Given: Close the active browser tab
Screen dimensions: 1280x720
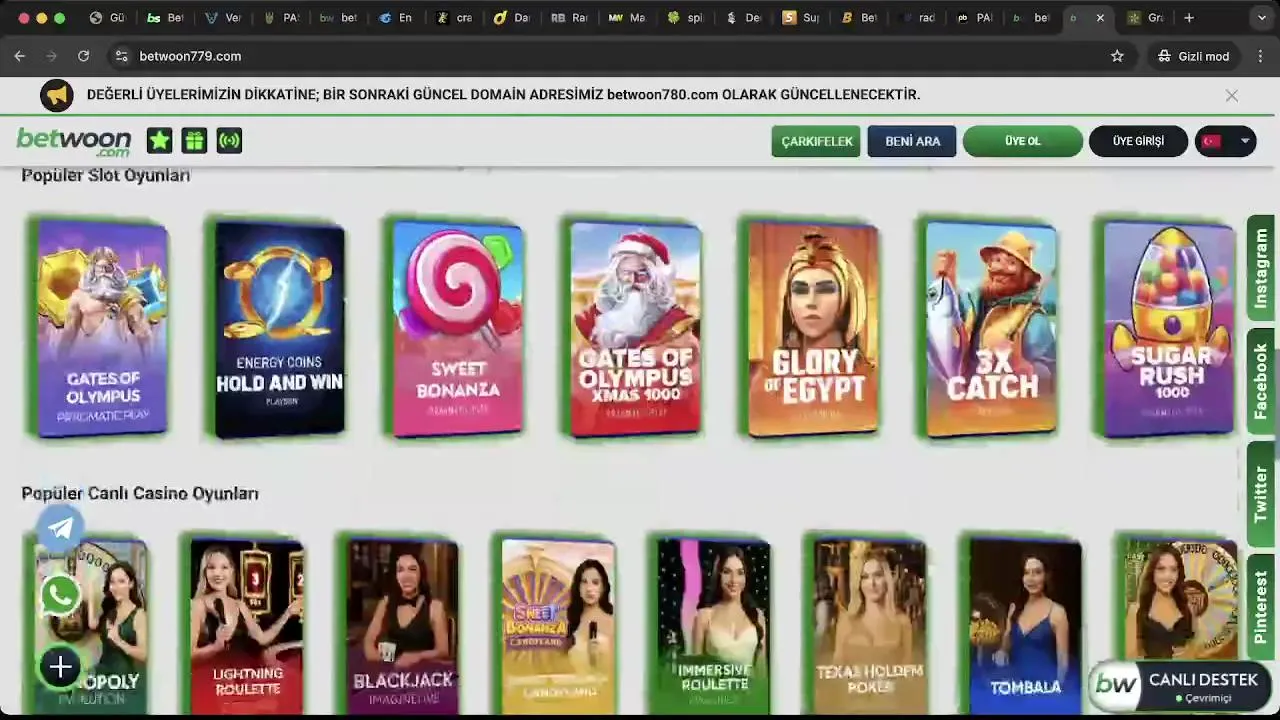Looking at the screenshot, I should 1100,18.
